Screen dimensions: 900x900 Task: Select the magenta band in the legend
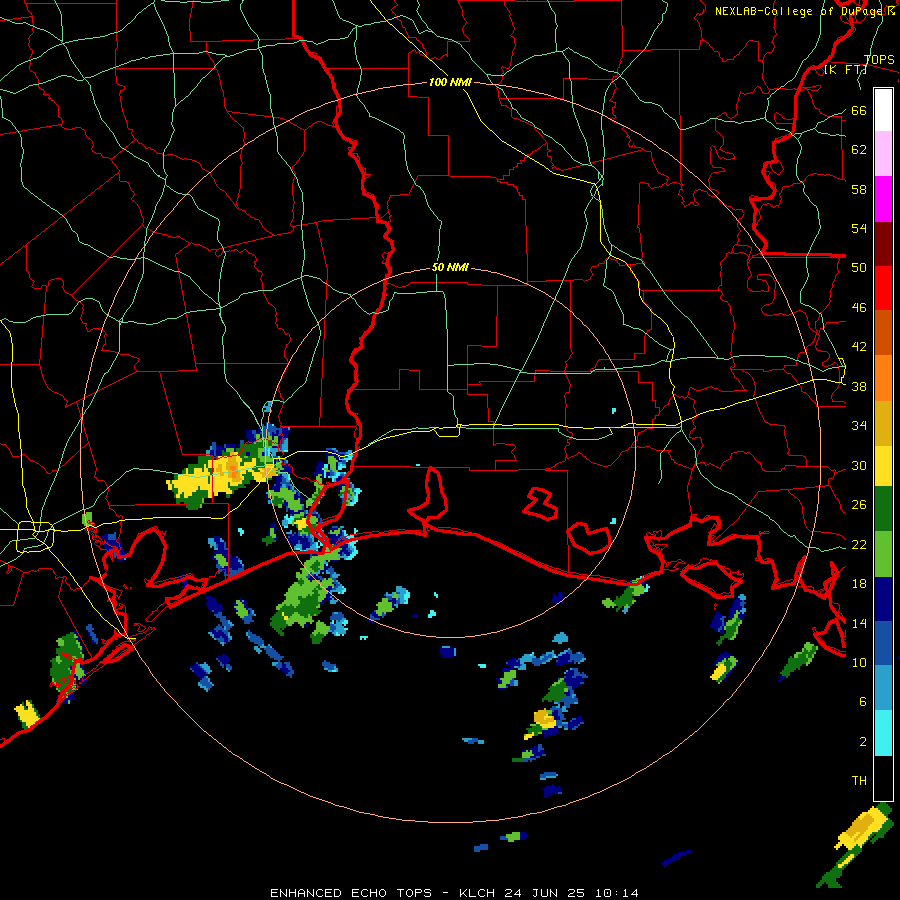[x=883, y=199]
